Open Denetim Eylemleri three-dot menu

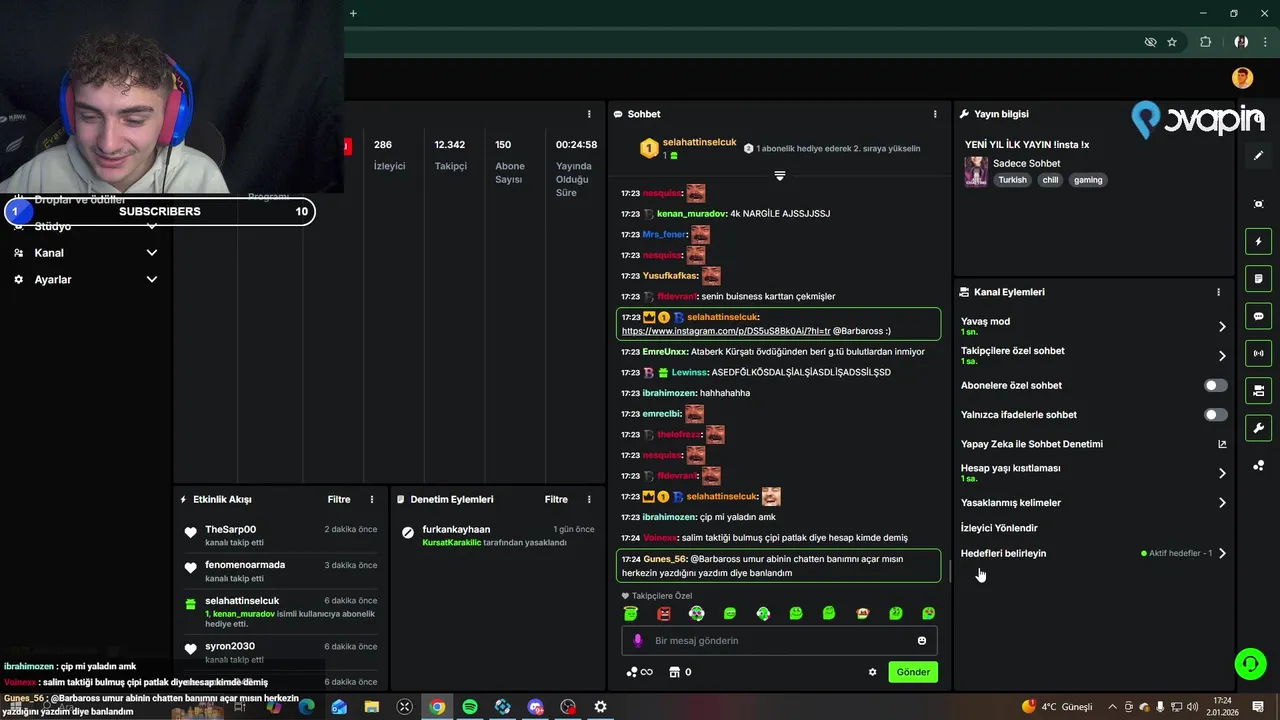click(x=589, y=499)
